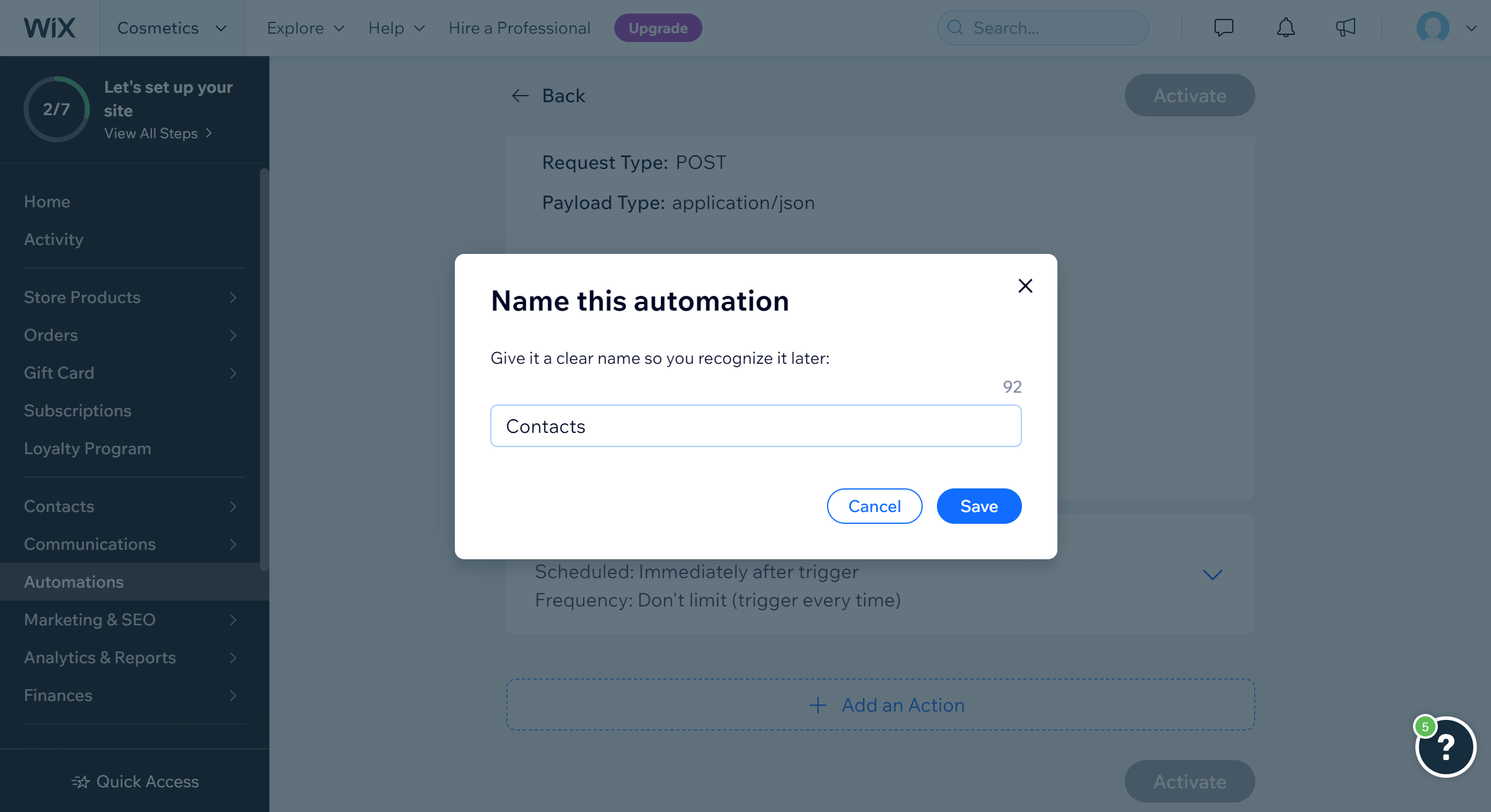Image resolution: width=1491 pixels, height=812 pixels.
Task: Open the Cosmetics site dropdown
Action: click(172, 28)
